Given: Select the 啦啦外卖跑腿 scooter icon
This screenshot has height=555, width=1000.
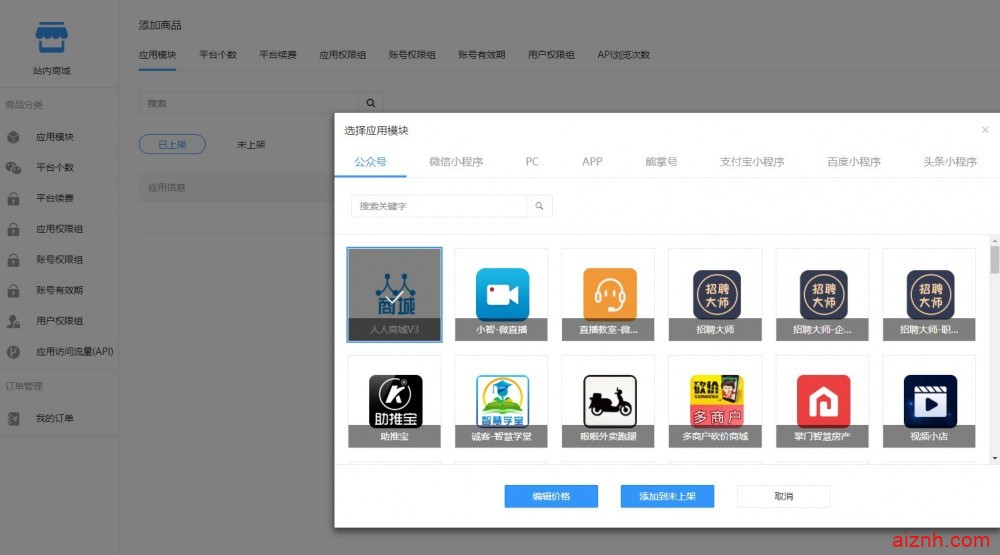Looking at the screenshot, I should click(x=609, y=401).
